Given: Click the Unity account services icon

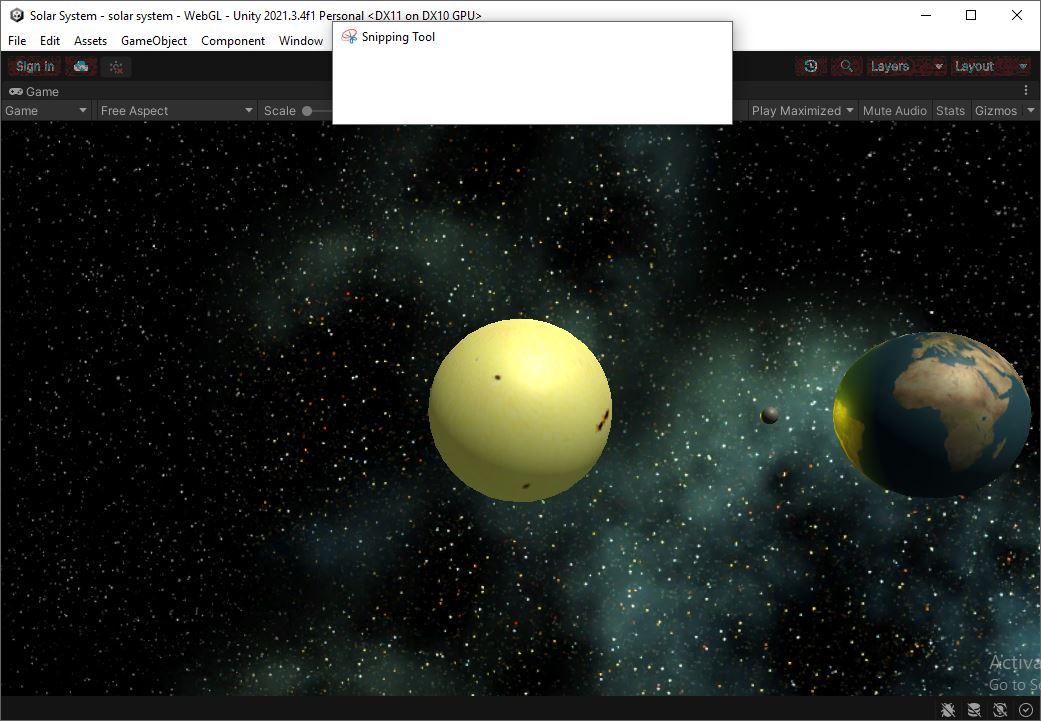Looking at the screenshot, I should click(116, 66).
